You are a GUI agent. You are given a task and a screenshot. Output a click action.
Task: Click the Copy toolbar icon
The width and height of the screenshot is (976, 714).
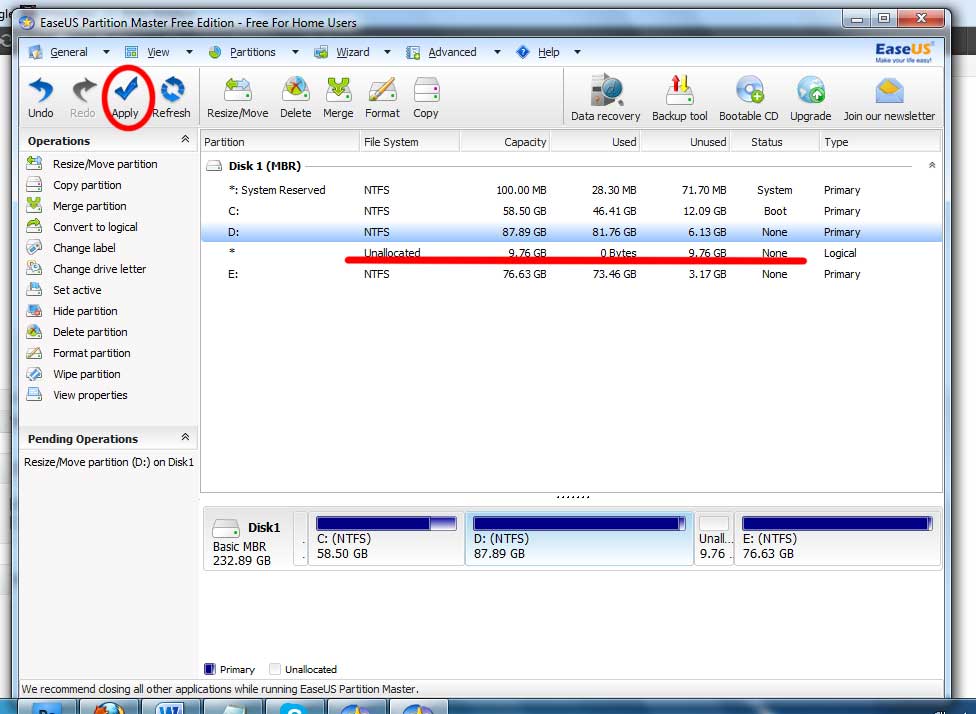[x=426, y=97]
